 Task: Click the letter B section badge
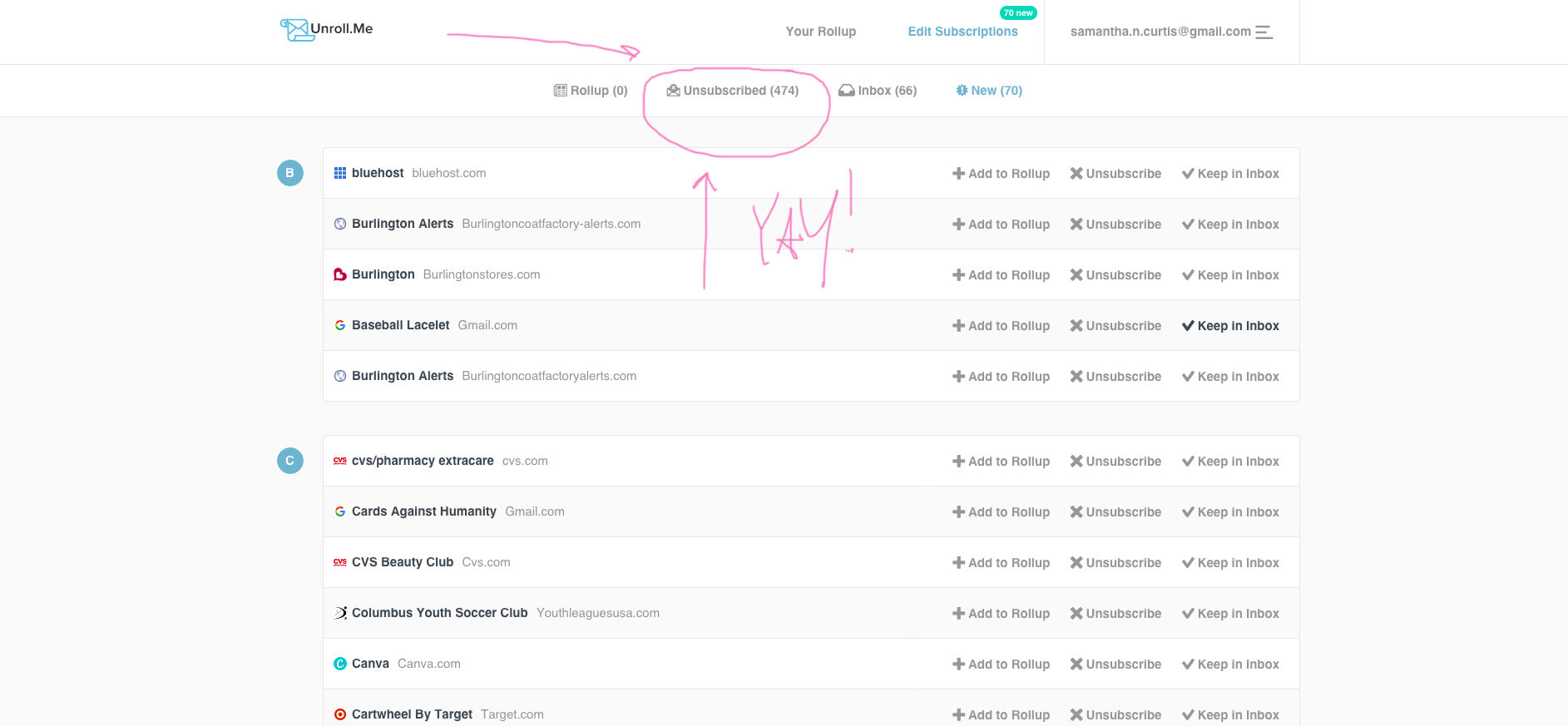[x=290, y=173]
